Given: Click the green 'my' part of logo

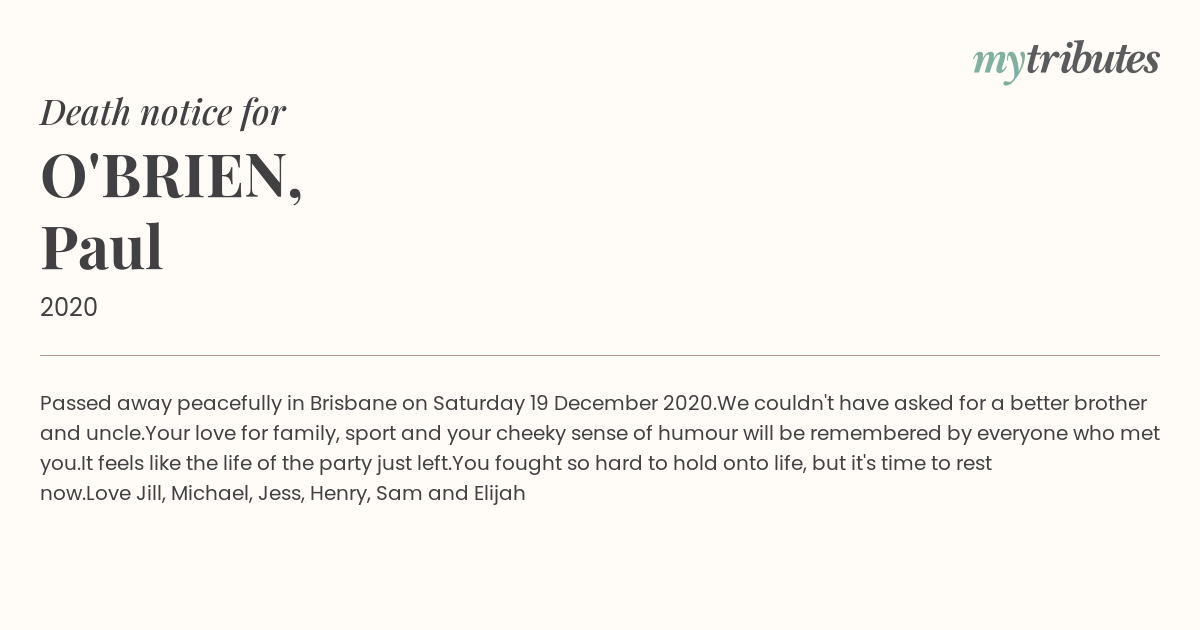Looking at the screenshot, I should point(998,64).
